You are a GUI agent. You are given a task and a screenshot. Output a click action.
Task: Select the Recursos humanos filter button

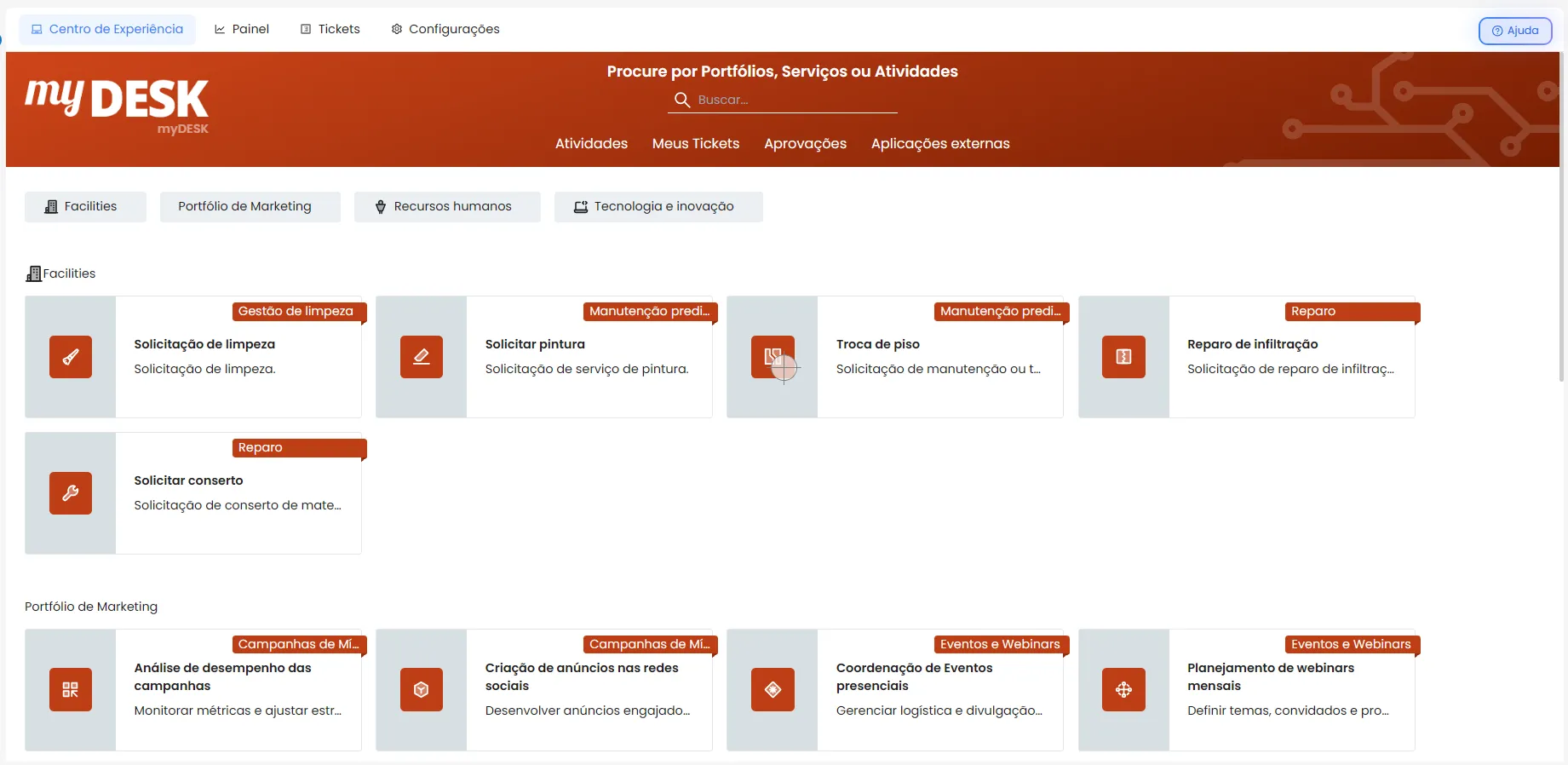click(447, 207)
